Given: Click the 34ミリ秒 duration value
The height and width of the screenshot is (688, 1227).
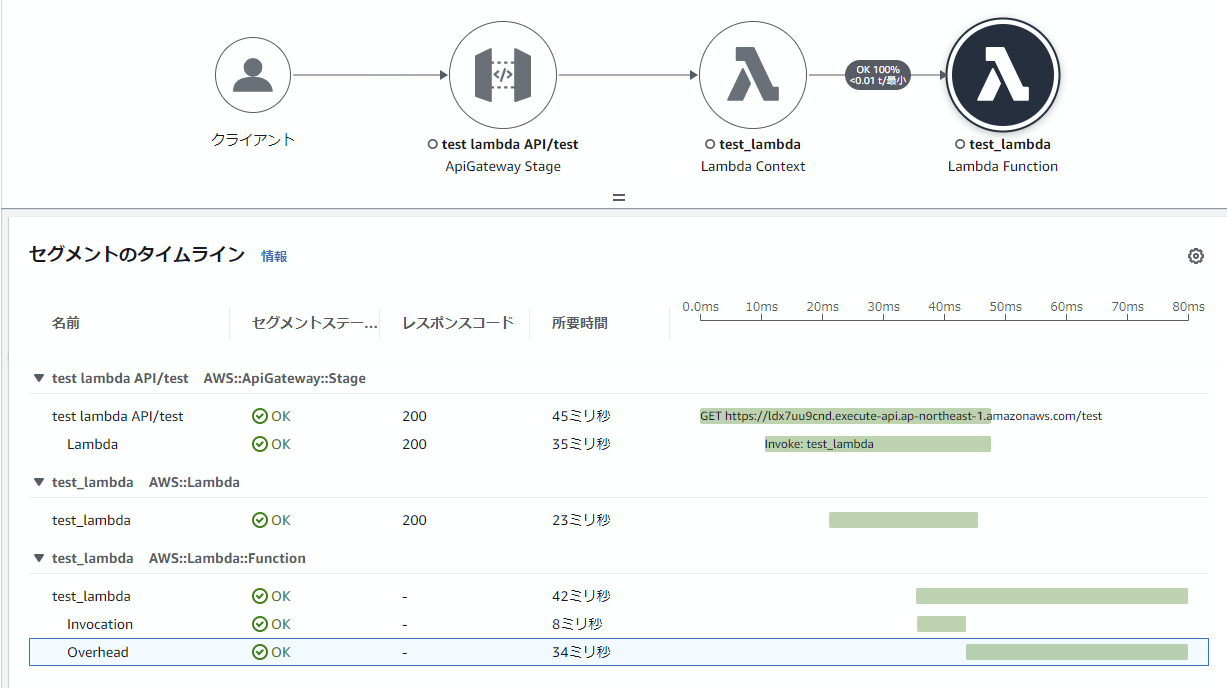Looking at the screenshot, I should 581,652.
